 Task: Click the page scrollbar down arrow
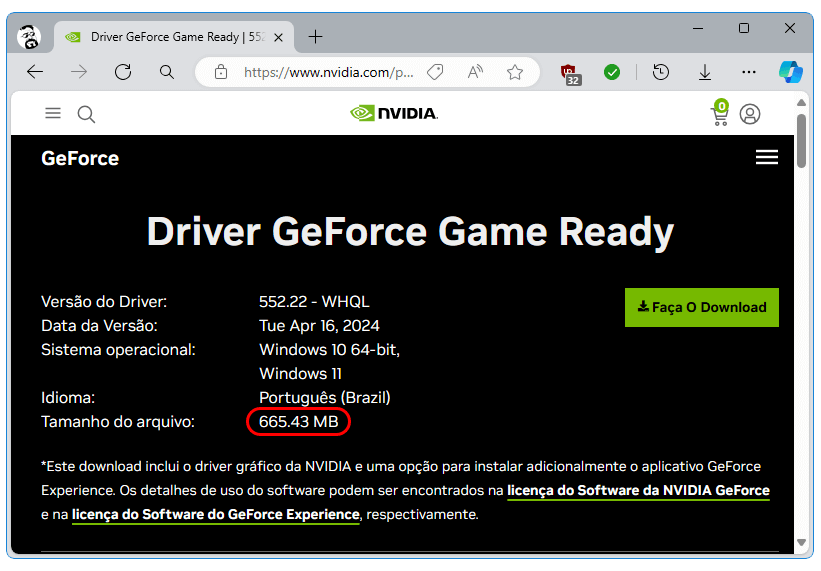click(801, 542)
